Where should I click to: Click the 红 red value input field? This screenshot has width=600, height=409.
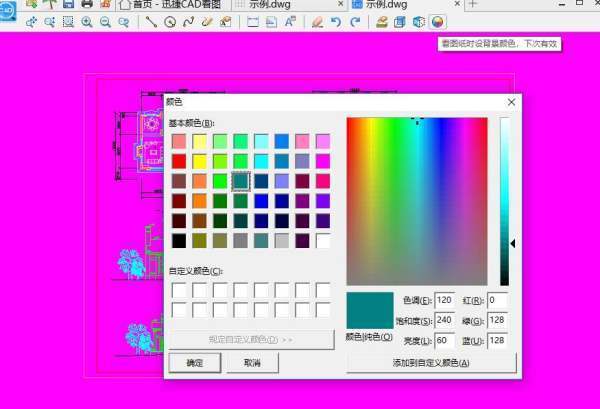click(x=497, y=300)
